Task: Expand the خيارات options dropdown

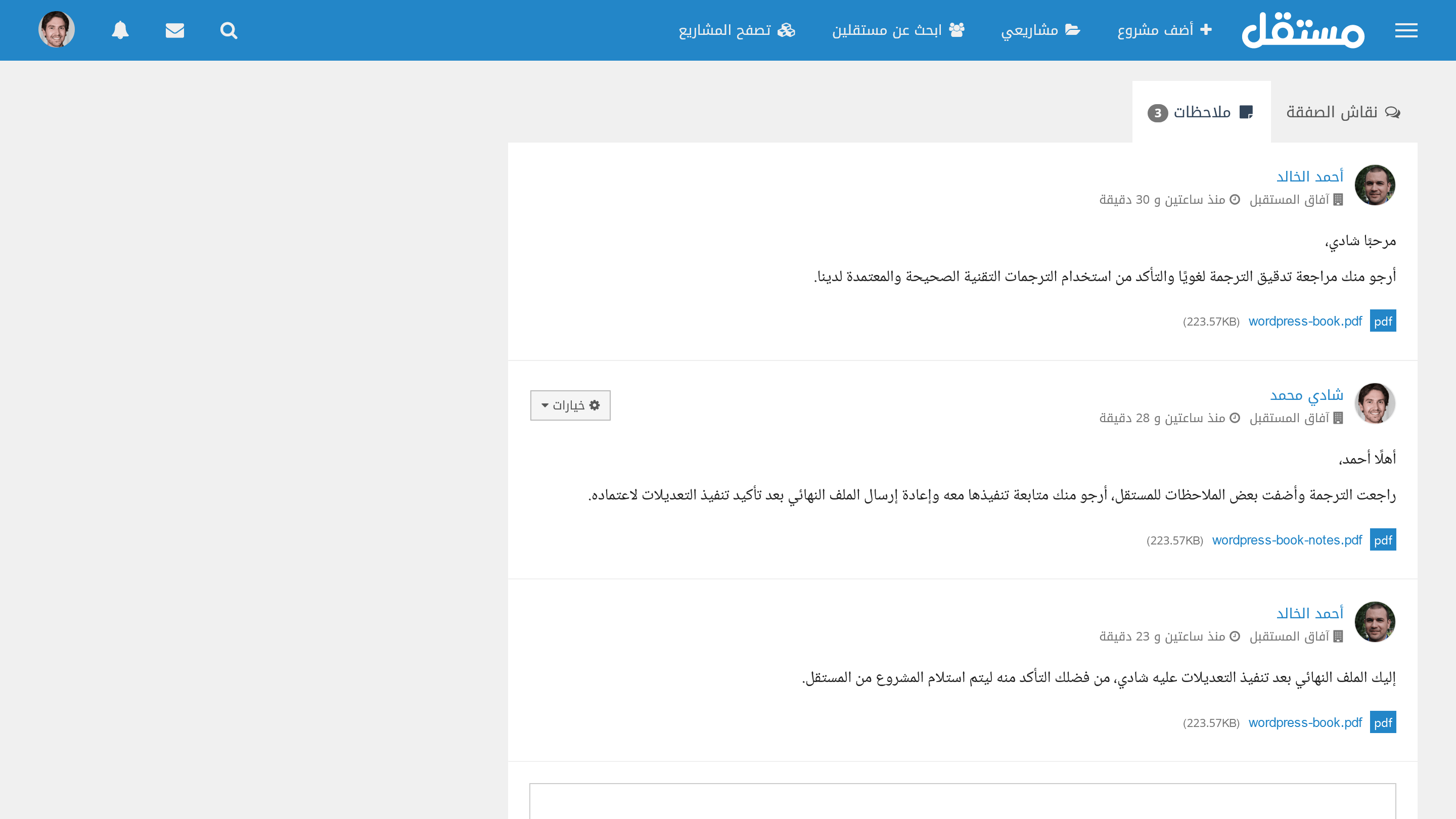Action: coord(570,405)
